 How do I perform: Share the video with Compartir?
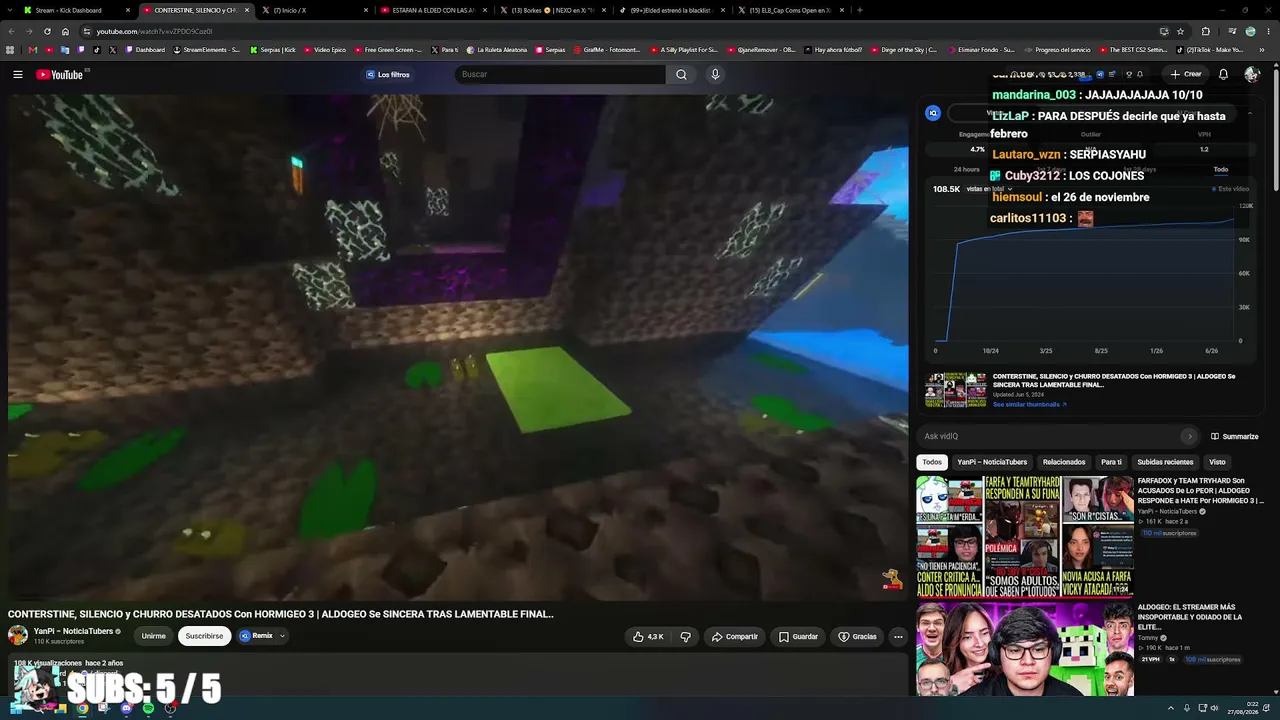click(735, 636)
